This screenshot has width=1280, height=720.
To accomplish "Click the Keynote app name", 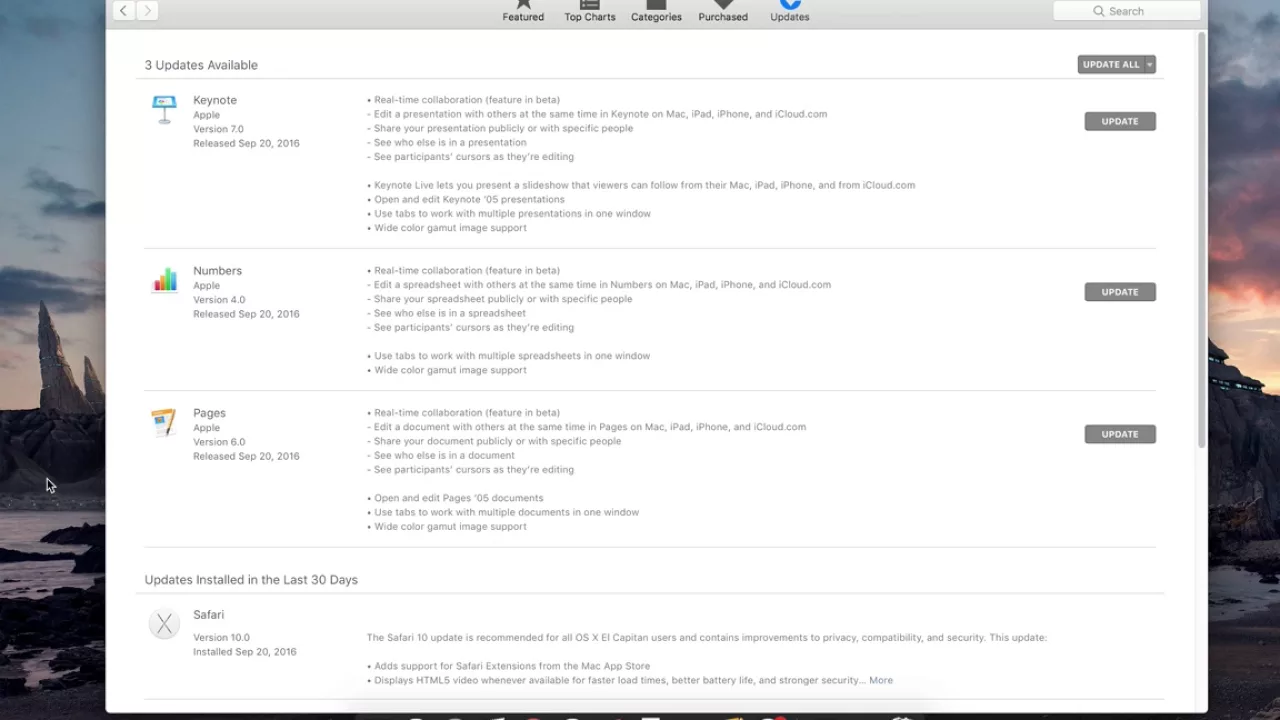I will (x=215, y=100).
